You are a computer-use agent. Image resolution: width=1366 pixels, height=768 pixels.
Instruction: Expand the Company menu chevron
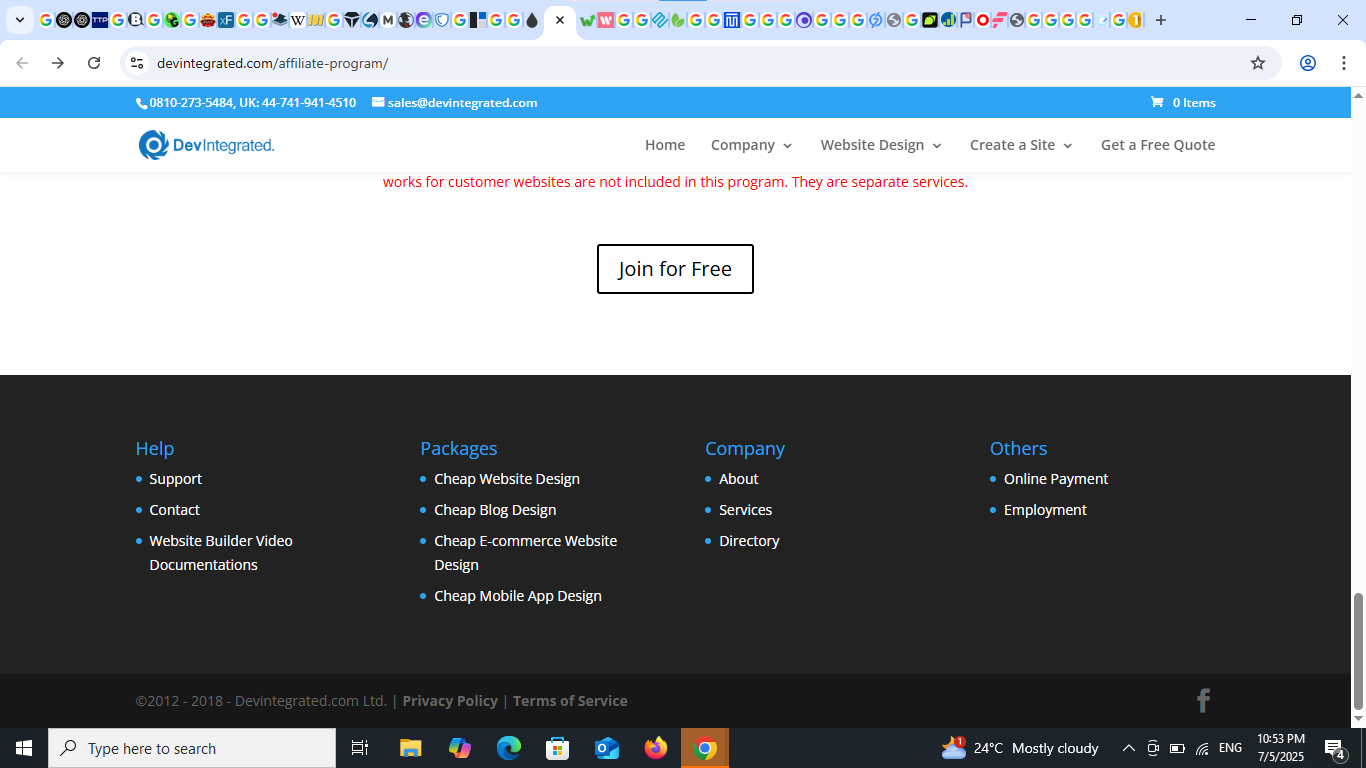pyautogui.click(x=787, y=146)
